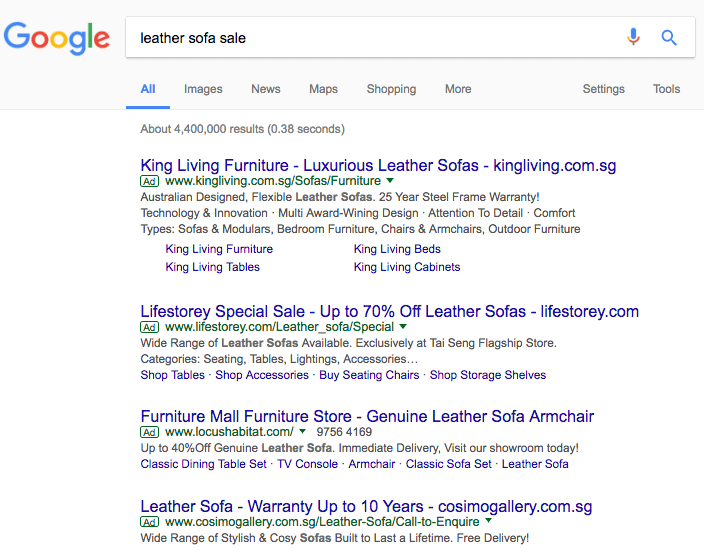This screenshot has width=704, height=559.
Task: Switch to the News tab
Action: pos(266,89)
